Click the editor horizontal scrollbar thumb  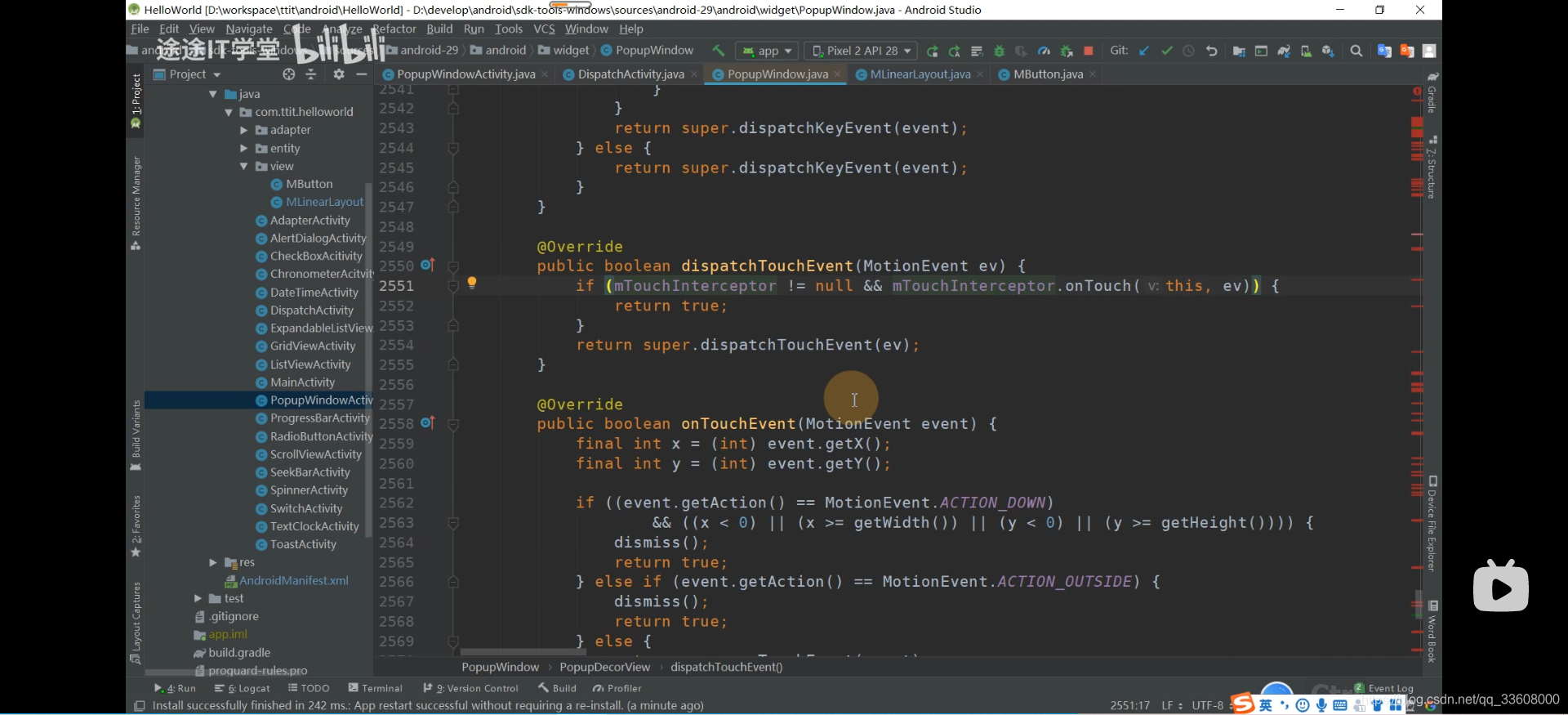tap(523, 652)
